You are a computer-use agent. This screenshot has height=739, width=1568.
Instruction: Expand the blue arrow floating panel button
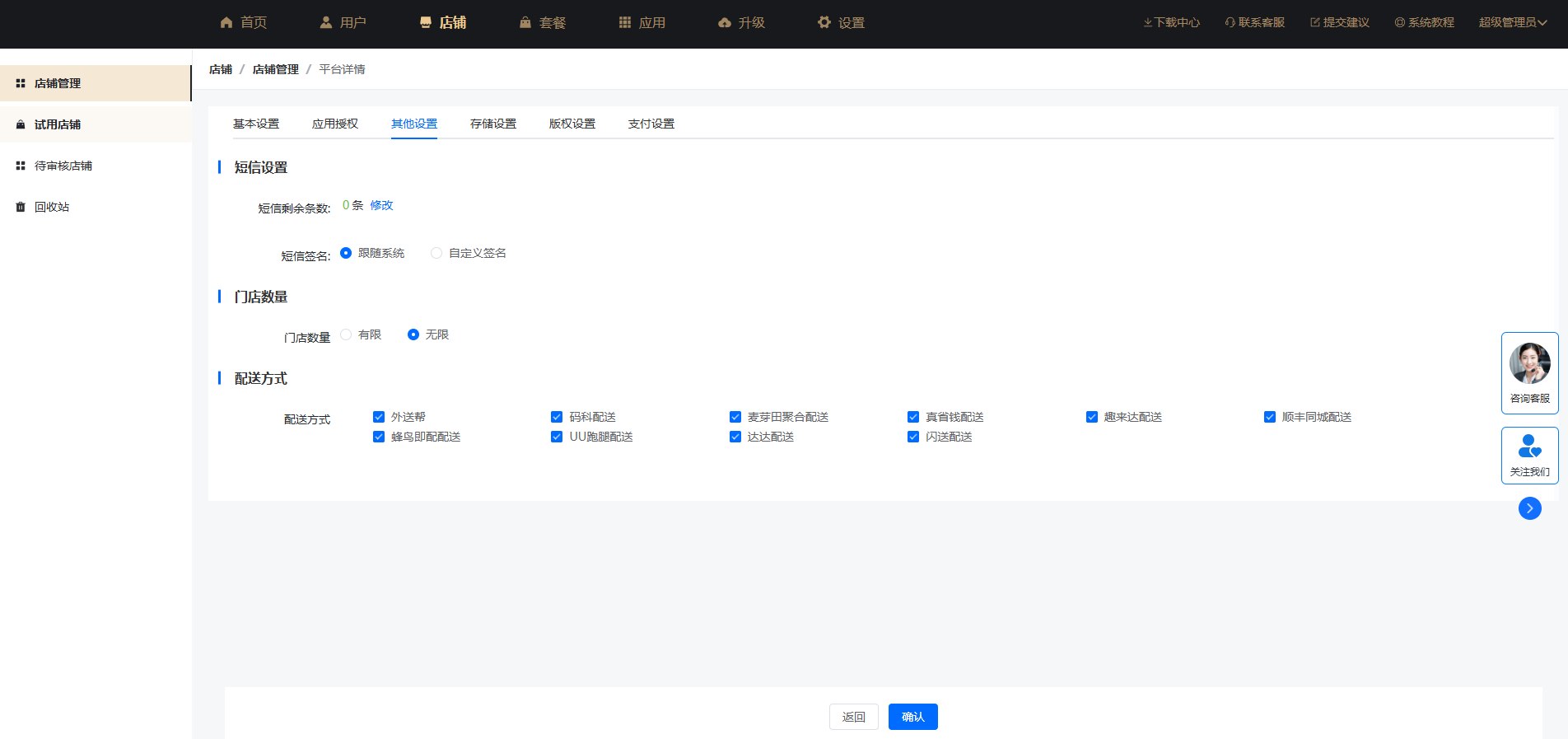point(1529,508)
